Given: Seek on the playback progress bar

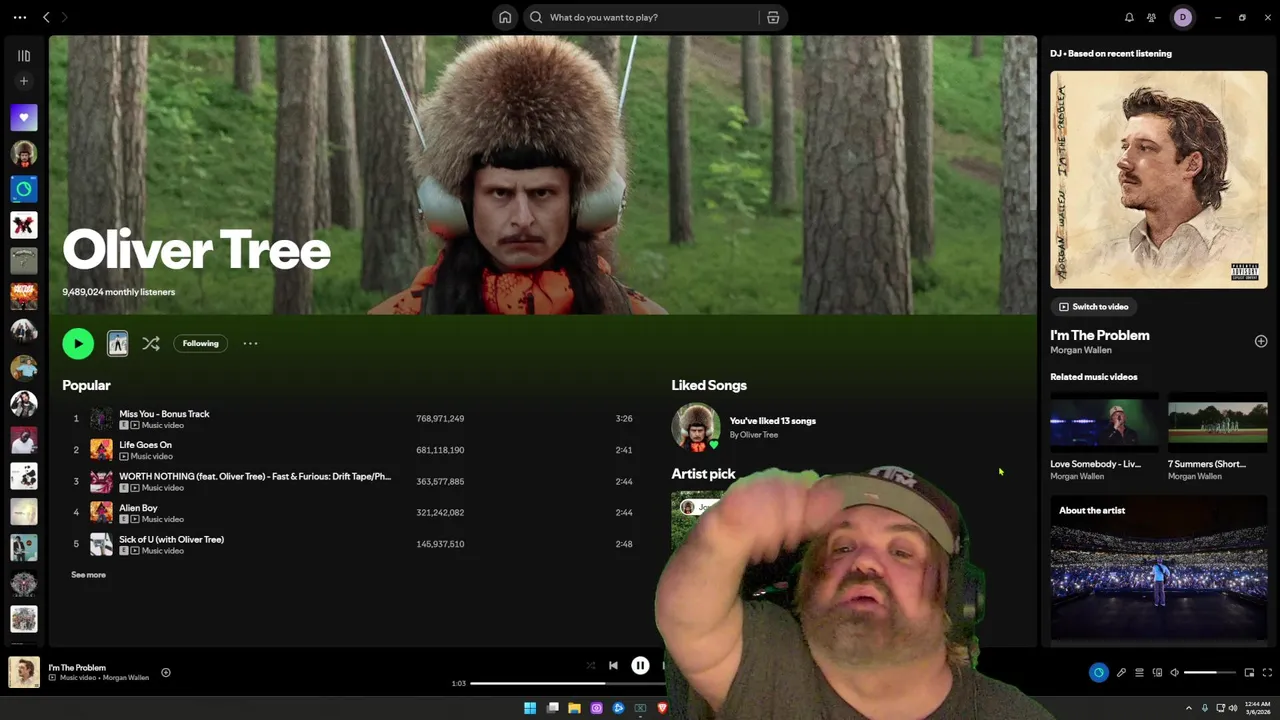Looking at the screenshot, I should [x=567, y=683].
